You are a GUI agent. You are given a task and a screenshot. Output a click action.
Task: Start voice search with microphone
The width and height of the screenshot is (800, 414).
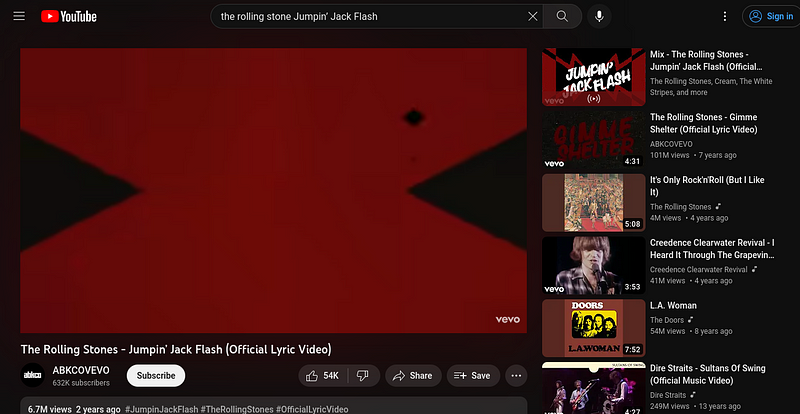(599, 16)
